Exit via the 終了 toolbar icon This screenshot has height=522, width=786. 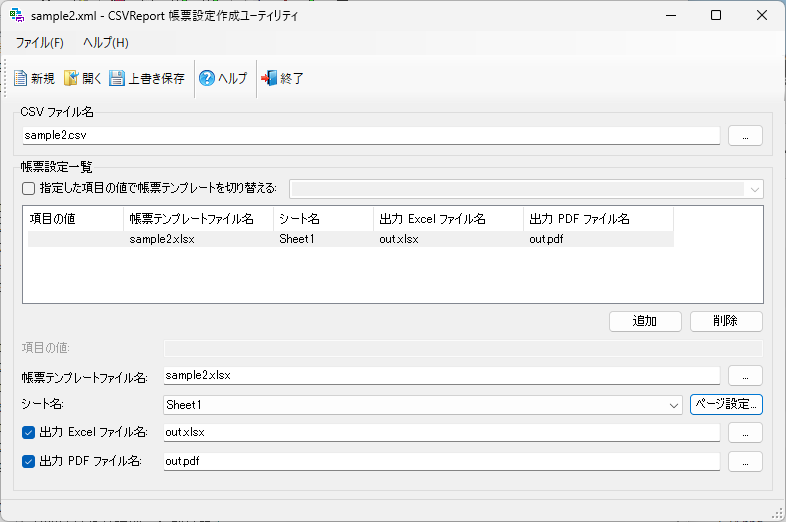269,78
